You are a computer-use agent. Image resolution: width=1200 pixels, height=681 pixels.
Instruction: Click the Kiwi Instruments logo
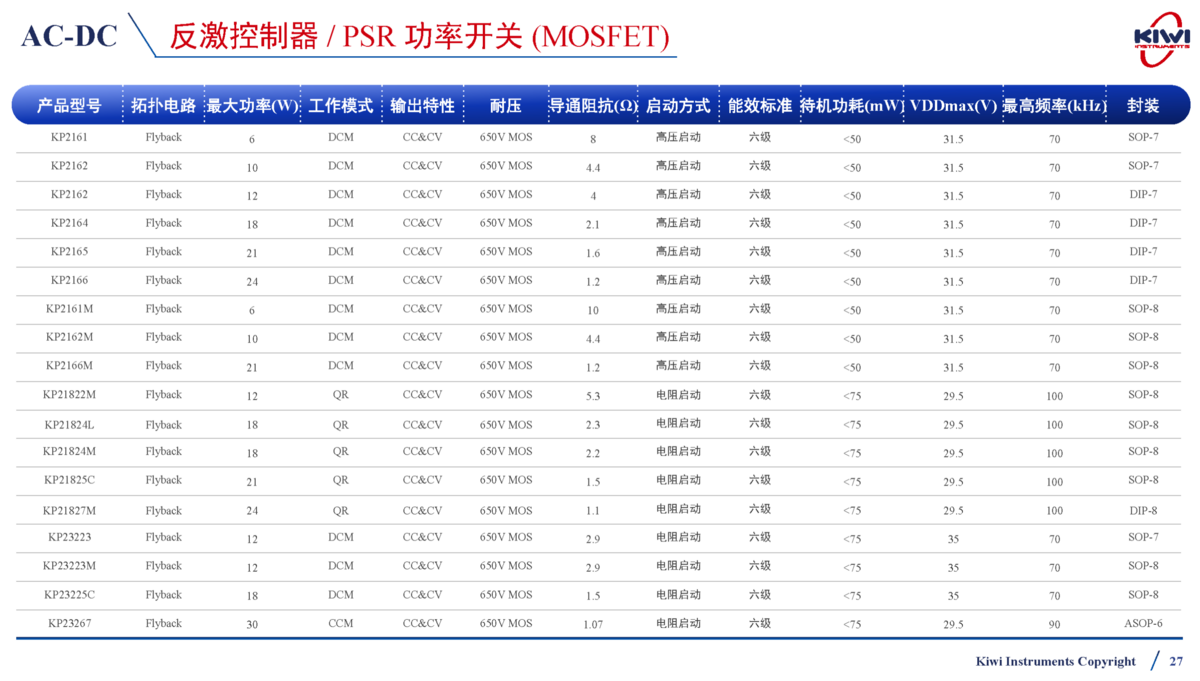(x=1161, y=40)
